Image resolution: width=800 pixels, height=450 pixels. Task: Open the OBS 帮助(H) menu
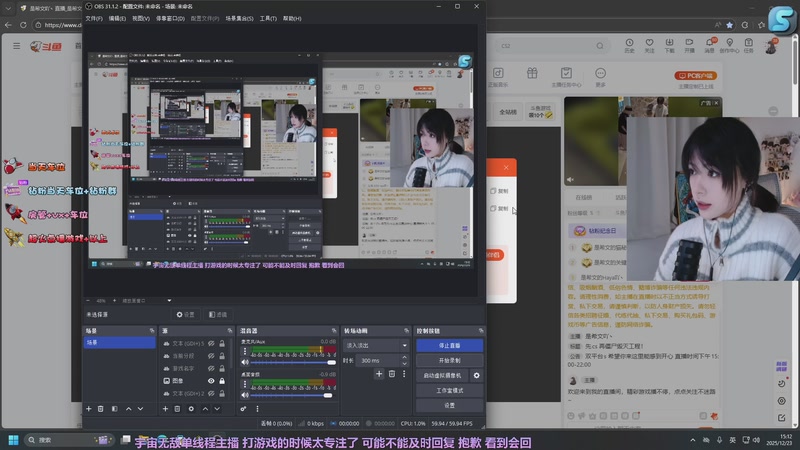[x=292, y=18]
